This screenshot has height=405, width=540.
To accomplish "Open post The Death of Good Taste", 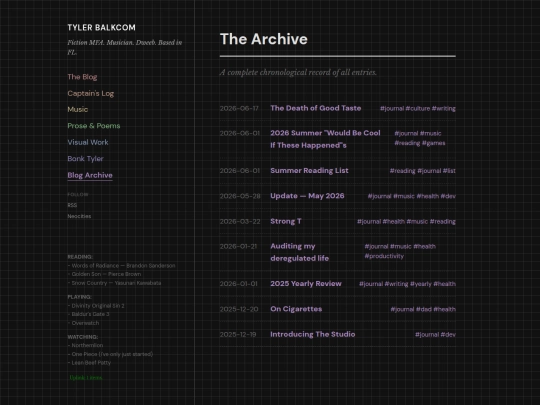I will pos(315,108).
